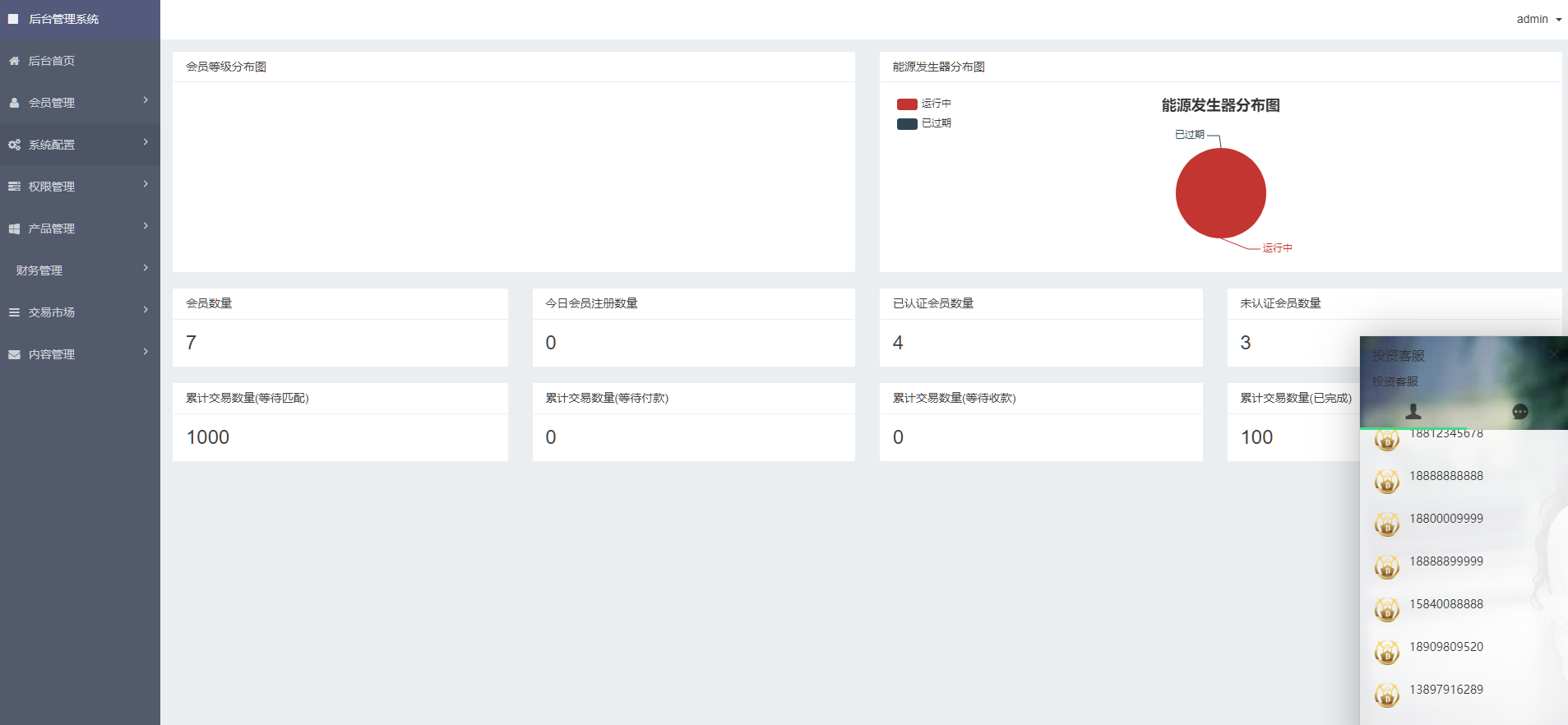Expand the 财务管理 chevron arrow

coord(146,268)
